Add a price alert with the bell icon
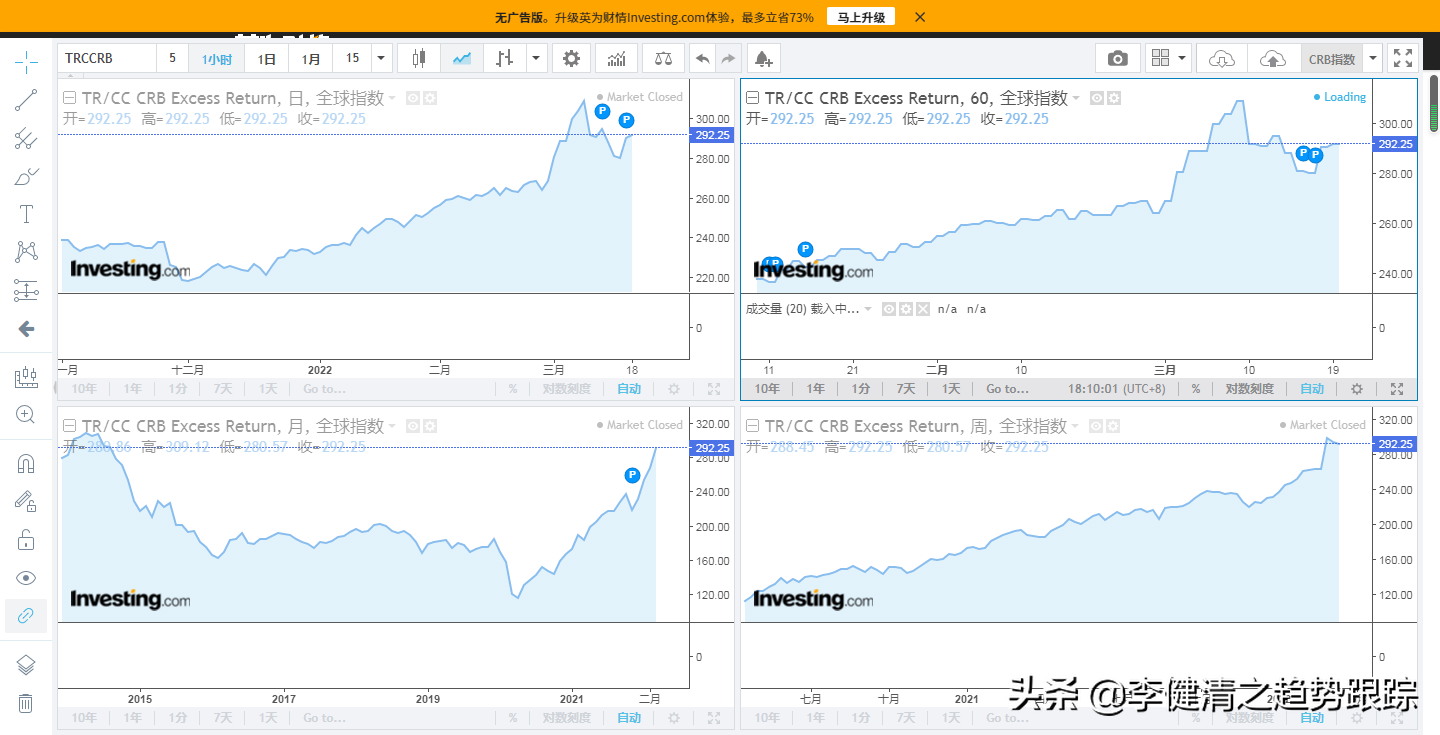This screenshot has height=735, width=1440. [x=763, y=58]
